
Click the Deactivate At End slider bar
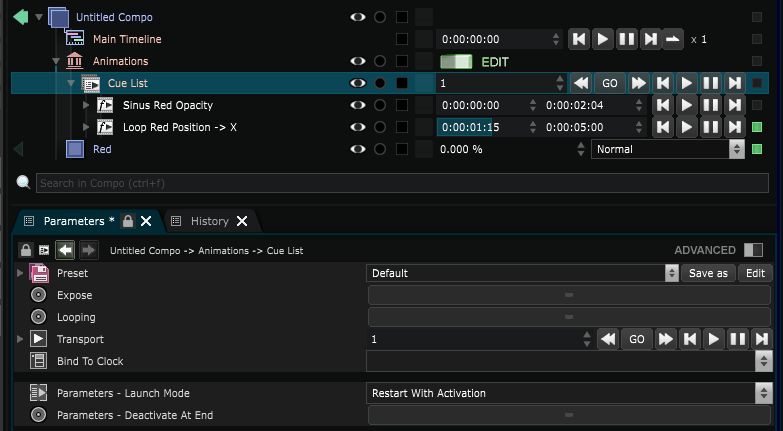click(x=569, y=415)
